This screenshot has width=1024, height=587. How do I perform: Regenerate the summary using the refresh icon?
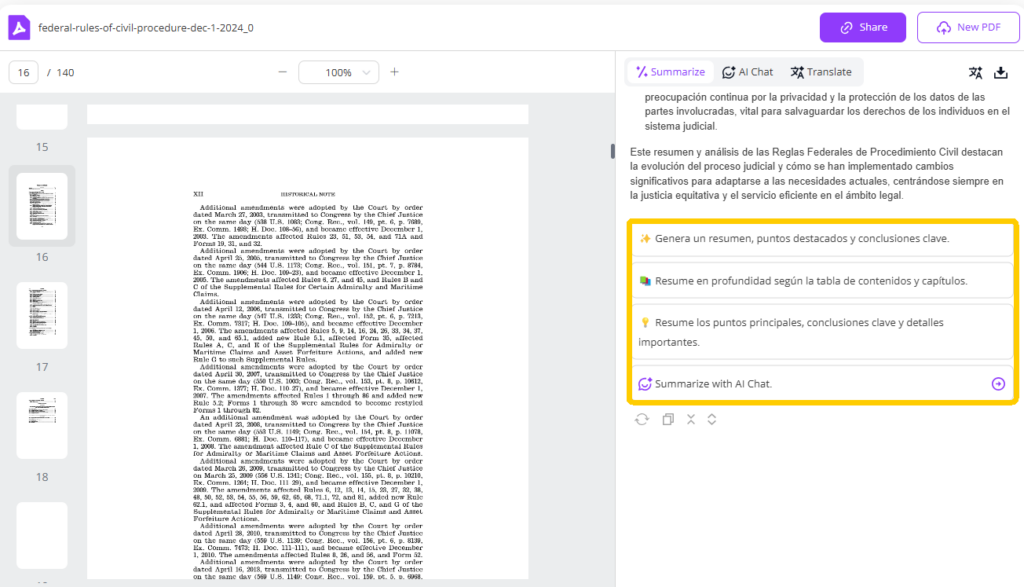coord(642,419)
